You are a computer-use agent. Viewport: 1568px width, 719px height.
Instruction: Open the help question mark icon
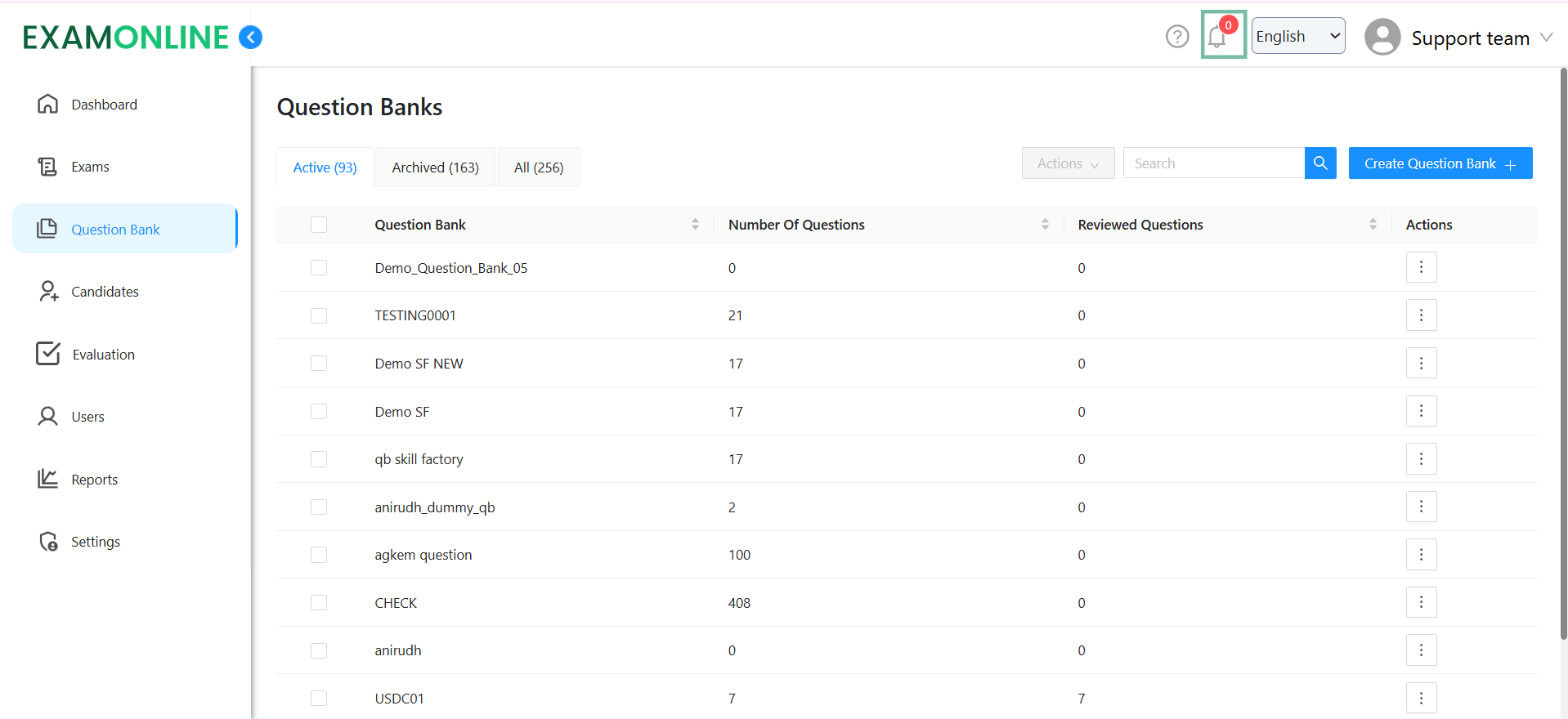click(1176, 37)
